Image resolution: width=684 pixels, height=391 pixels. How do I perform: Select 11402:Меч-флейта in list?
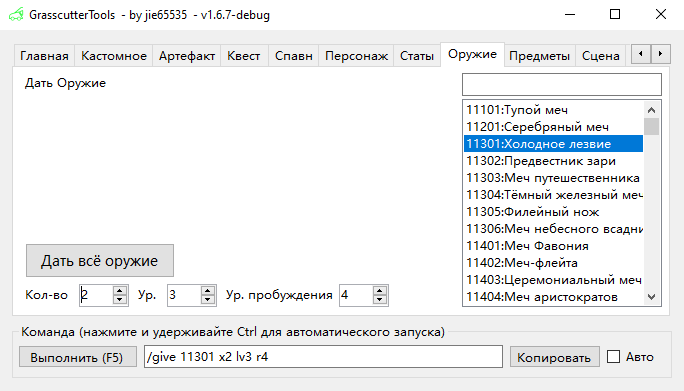pyautogui.click(x=554, y=263)
